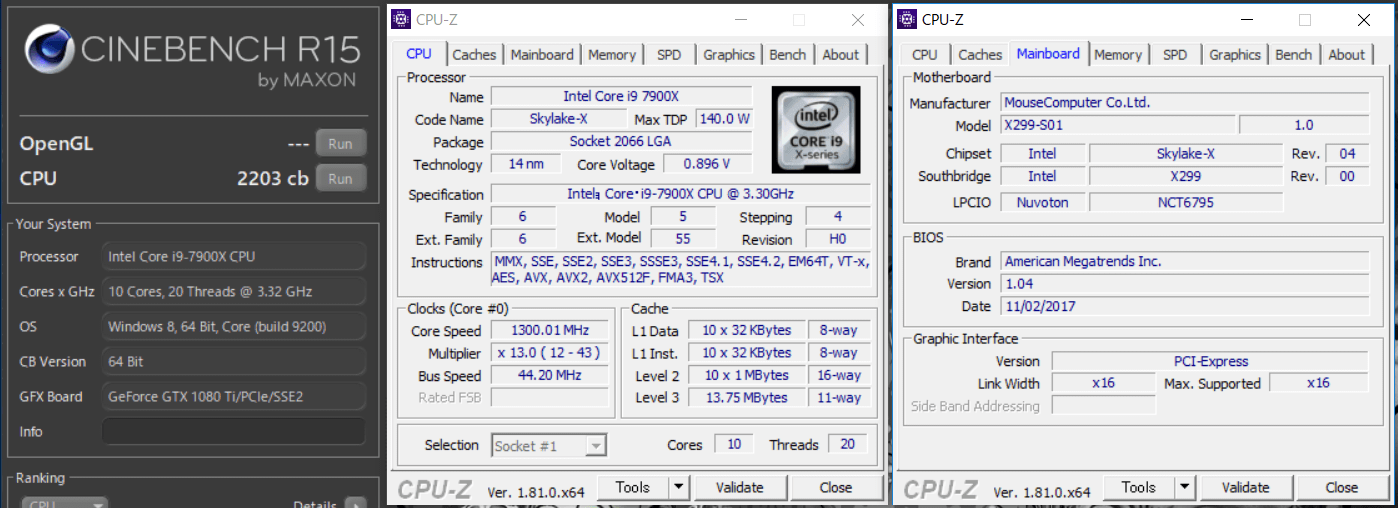Open the About tab in left CPU-Z window
This screenshot has height=508, width=1398.
click(x=841, y=55)
